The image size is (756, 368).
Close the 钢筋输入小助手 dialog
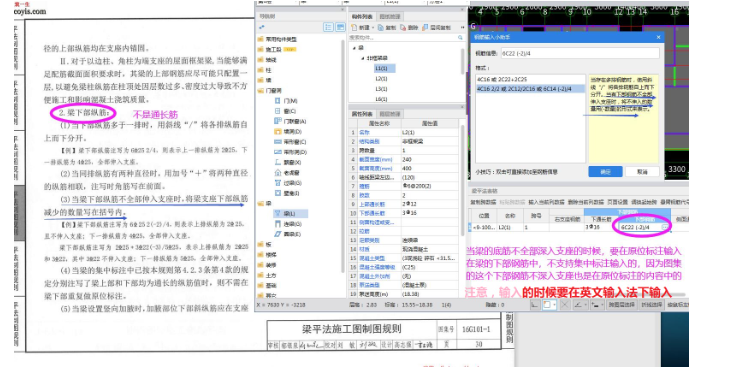coord(658,37)
